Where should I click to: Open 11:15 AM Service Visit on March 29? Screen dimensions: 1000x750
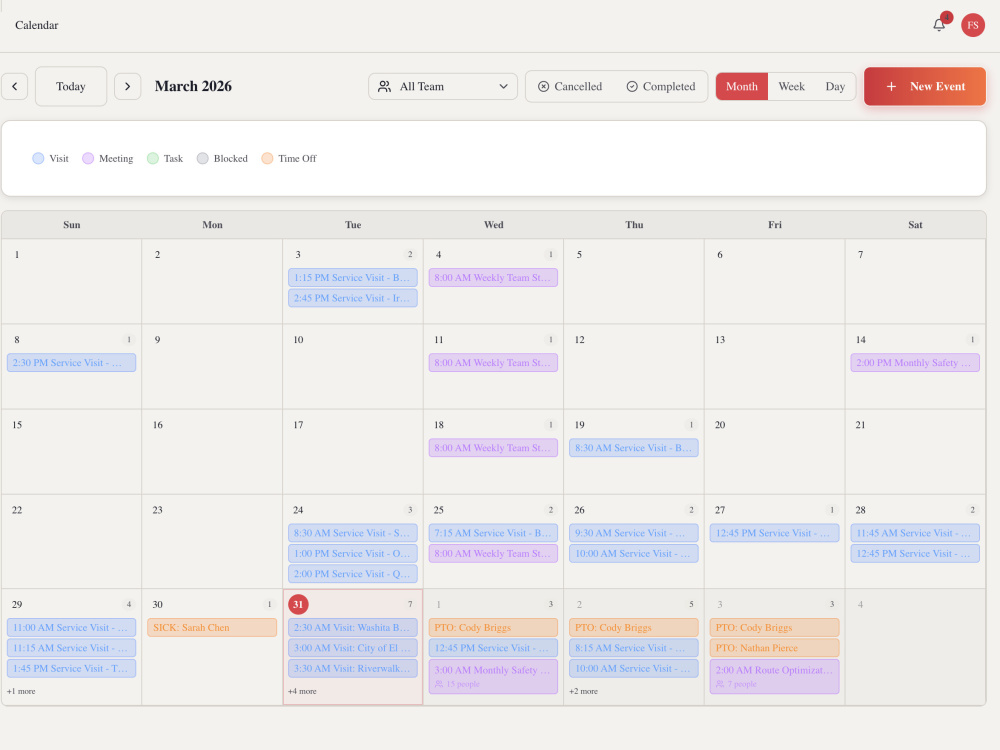click(x=71, y=648)
